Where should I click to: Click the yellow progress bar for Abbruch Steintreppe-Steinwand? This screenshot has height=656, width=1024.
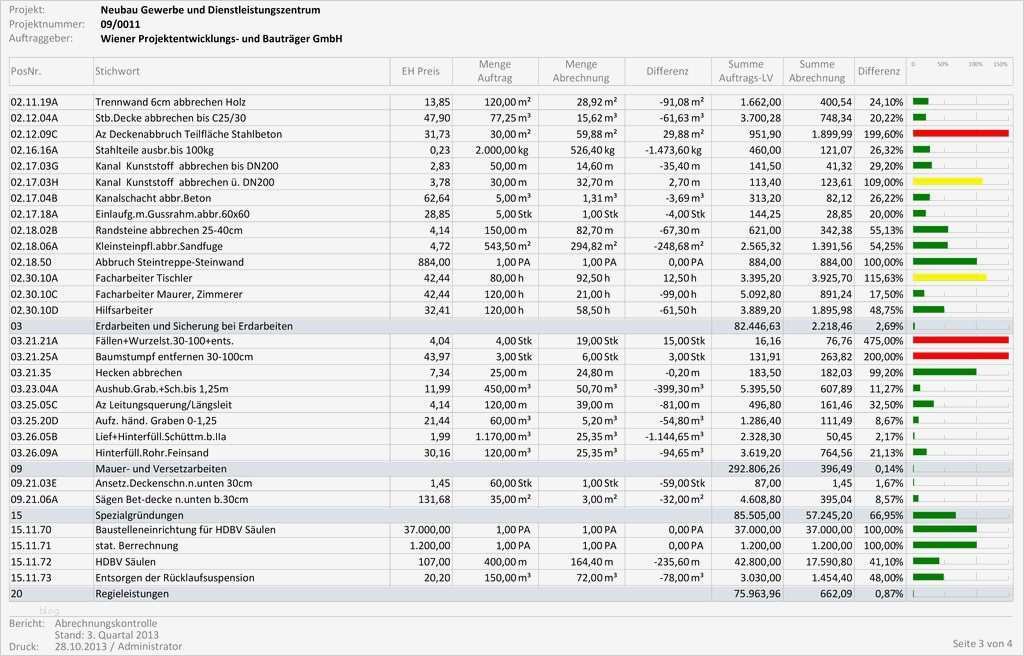pos(950,262)
